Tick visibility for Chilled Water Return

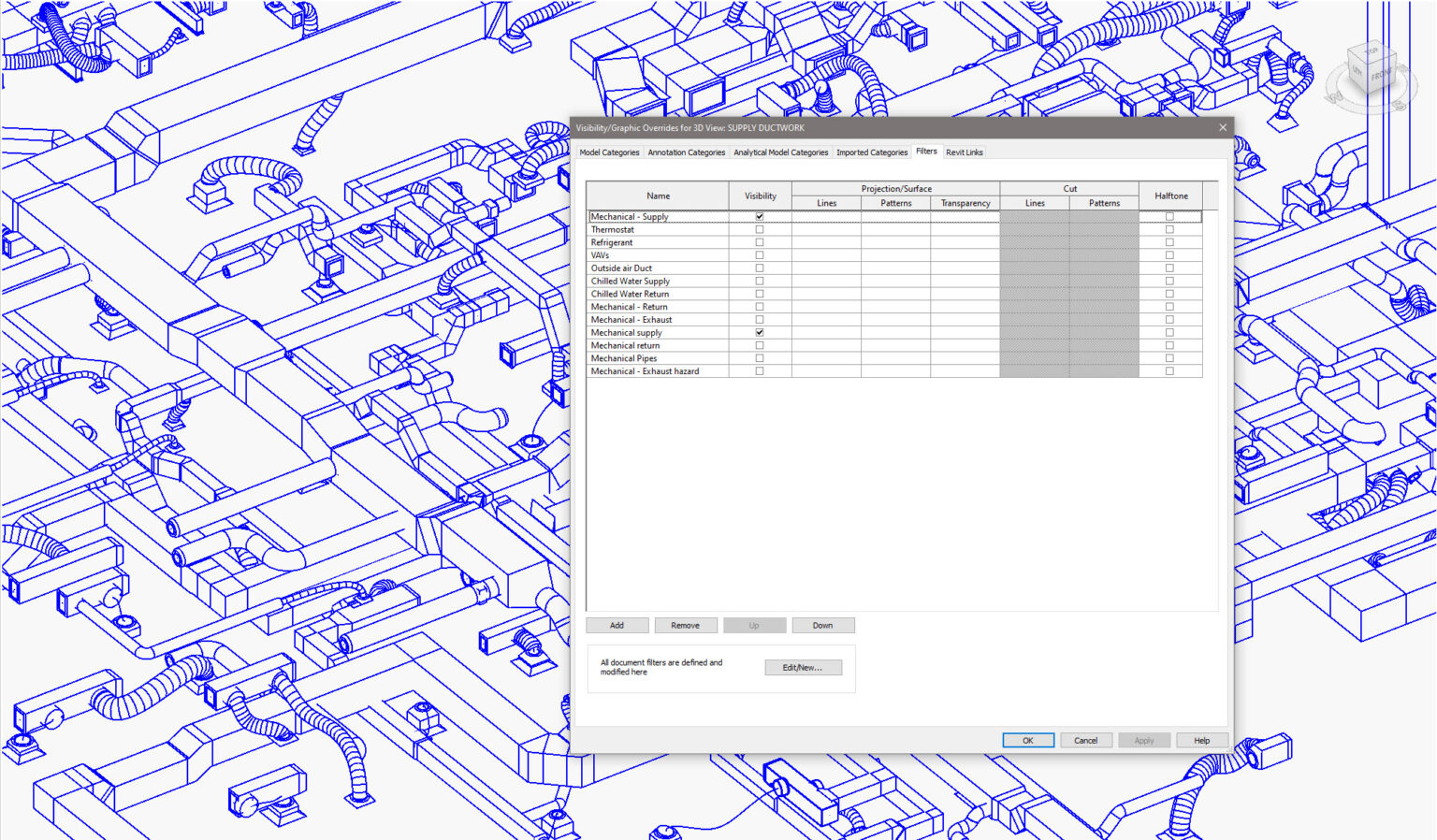pos(760,294)
